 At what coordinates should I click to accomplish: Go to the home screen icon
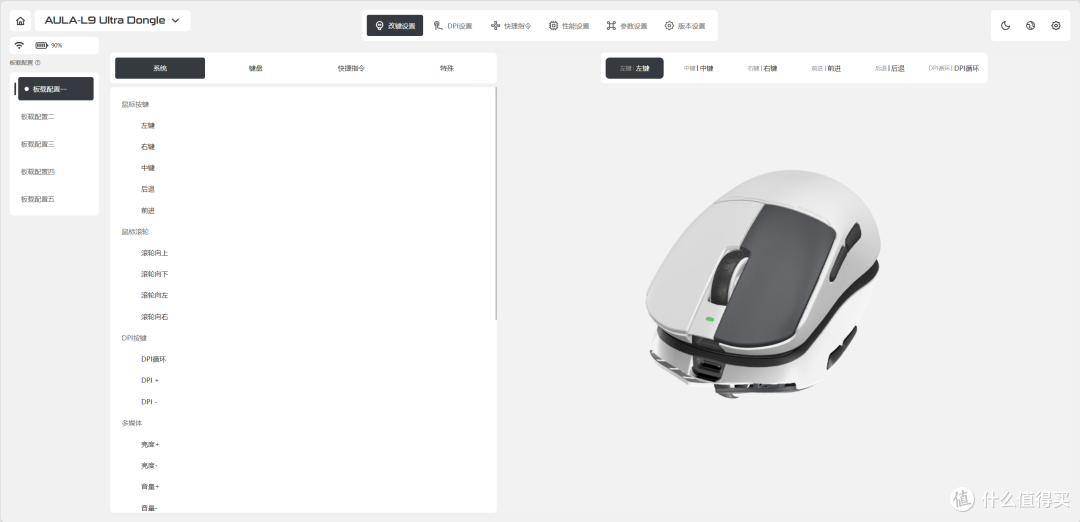(x=20, y=21)
